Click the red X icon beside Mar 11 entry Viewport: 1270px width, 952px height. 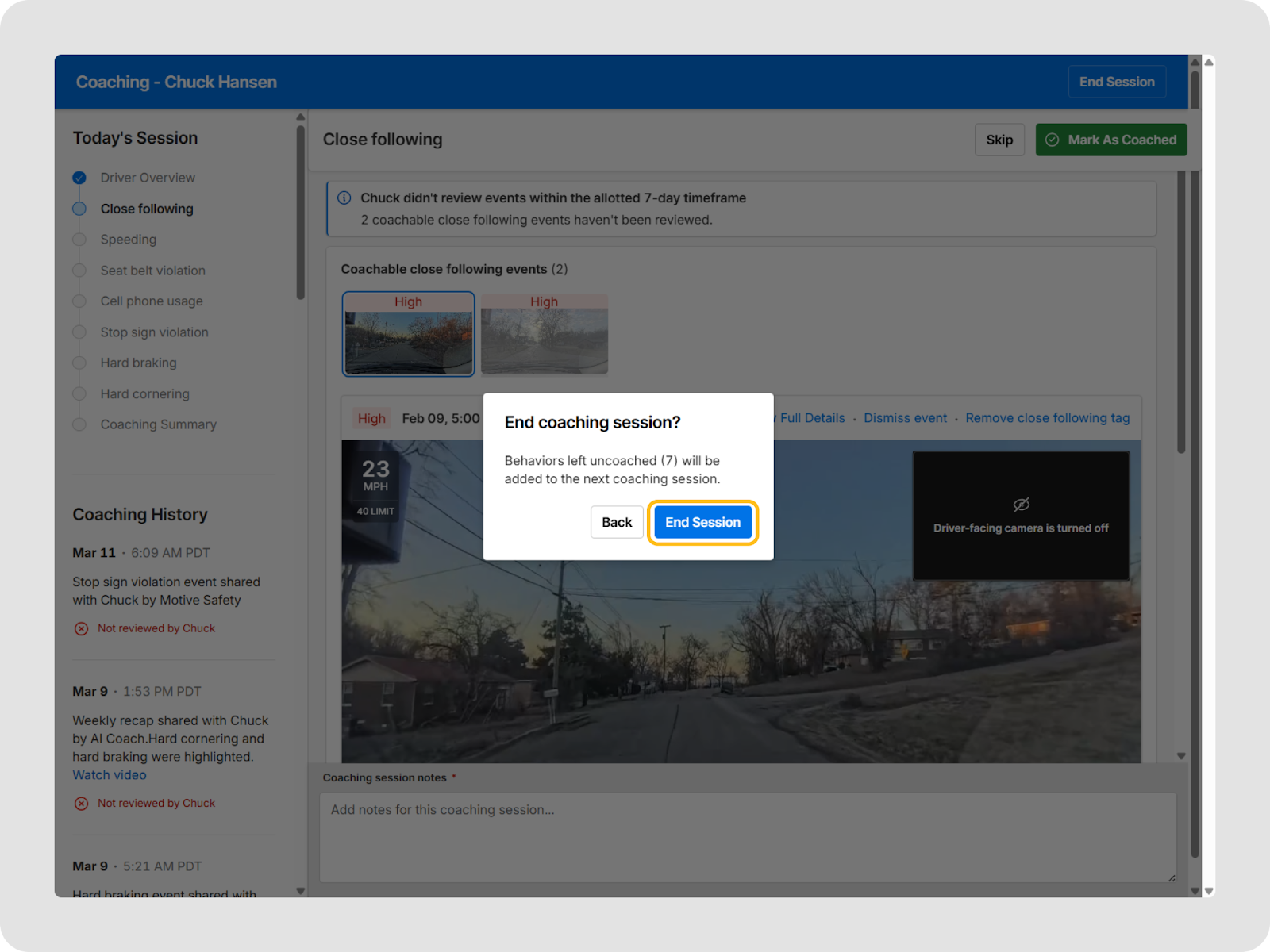point(81,629)
